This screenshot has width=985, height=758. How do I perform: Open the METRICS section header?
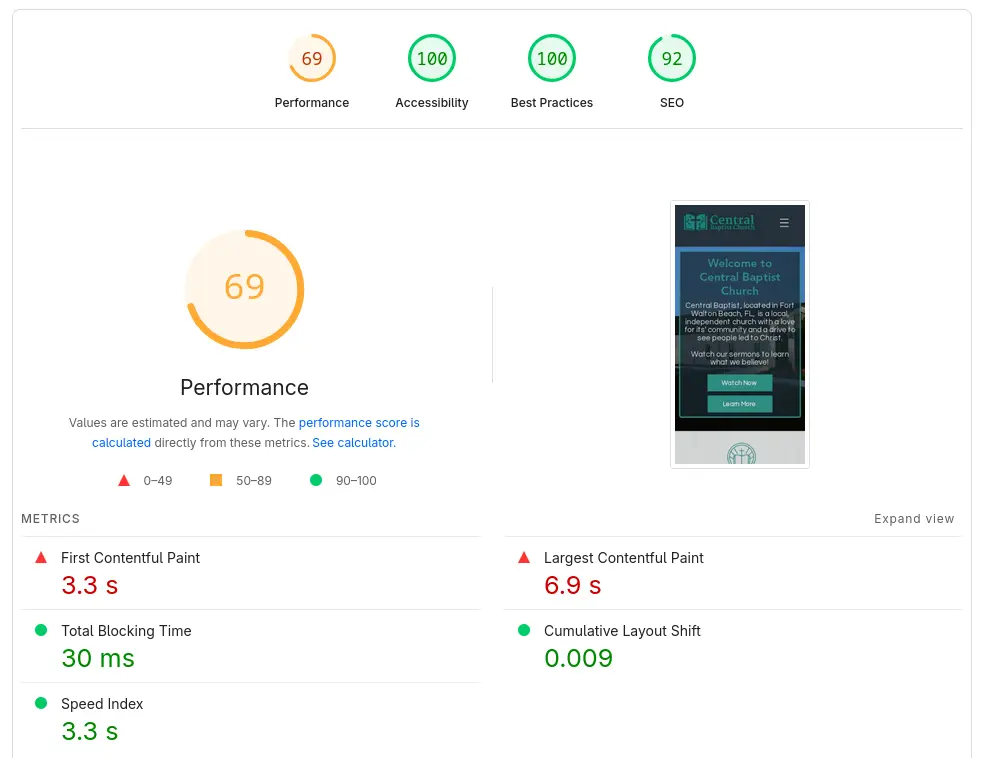click(x=50, y=518)
